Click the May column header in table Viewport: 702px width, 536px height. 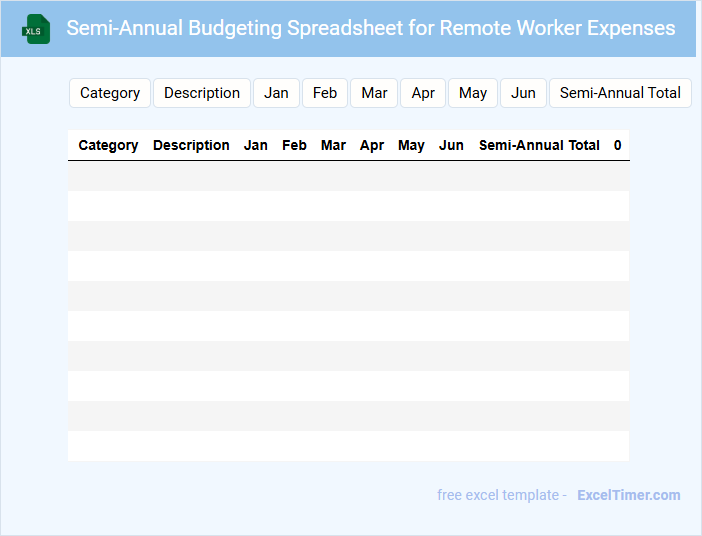[411, 145]
